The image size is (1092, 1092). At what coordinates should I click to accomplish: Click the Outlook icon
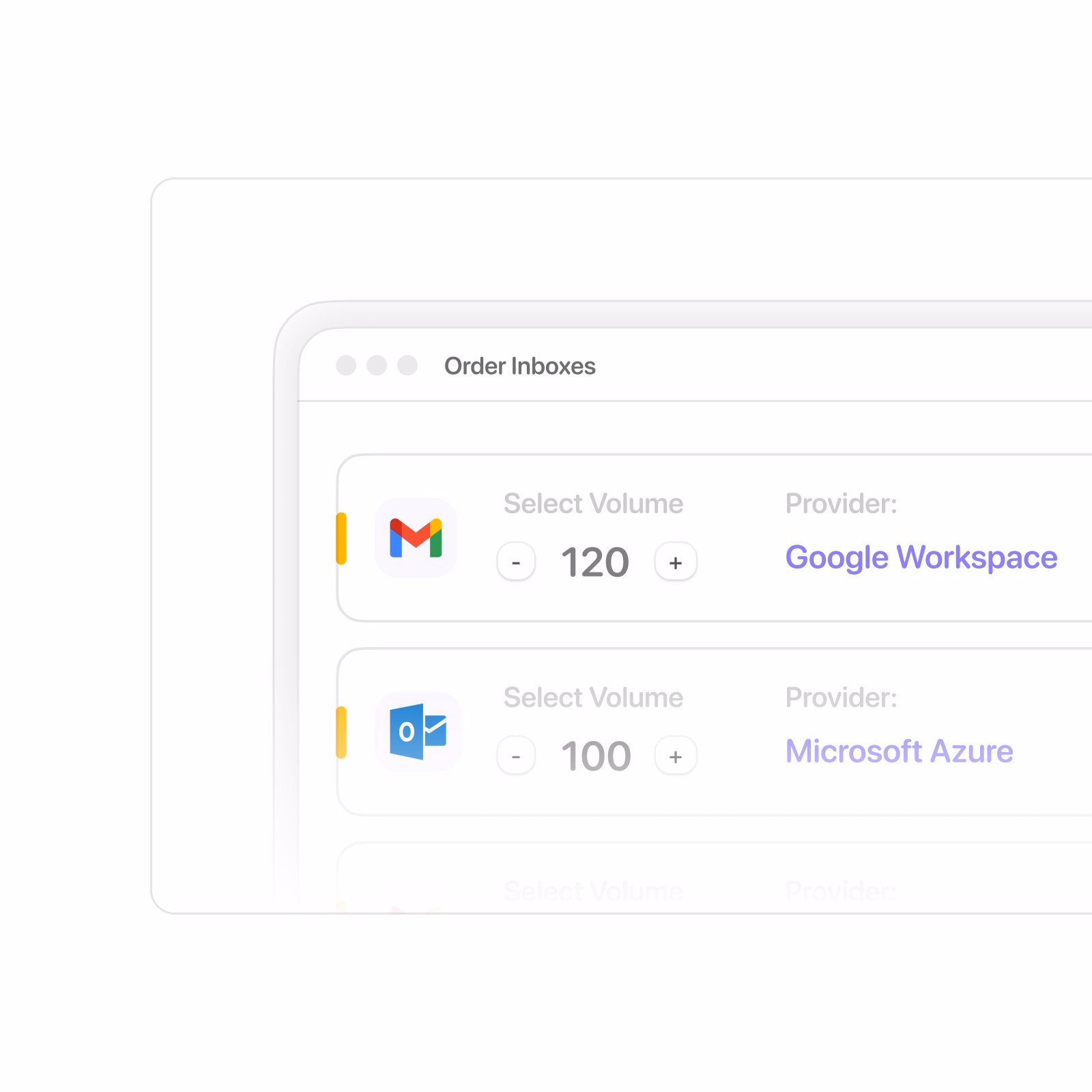pyautogui.click(x=418, y=732)
